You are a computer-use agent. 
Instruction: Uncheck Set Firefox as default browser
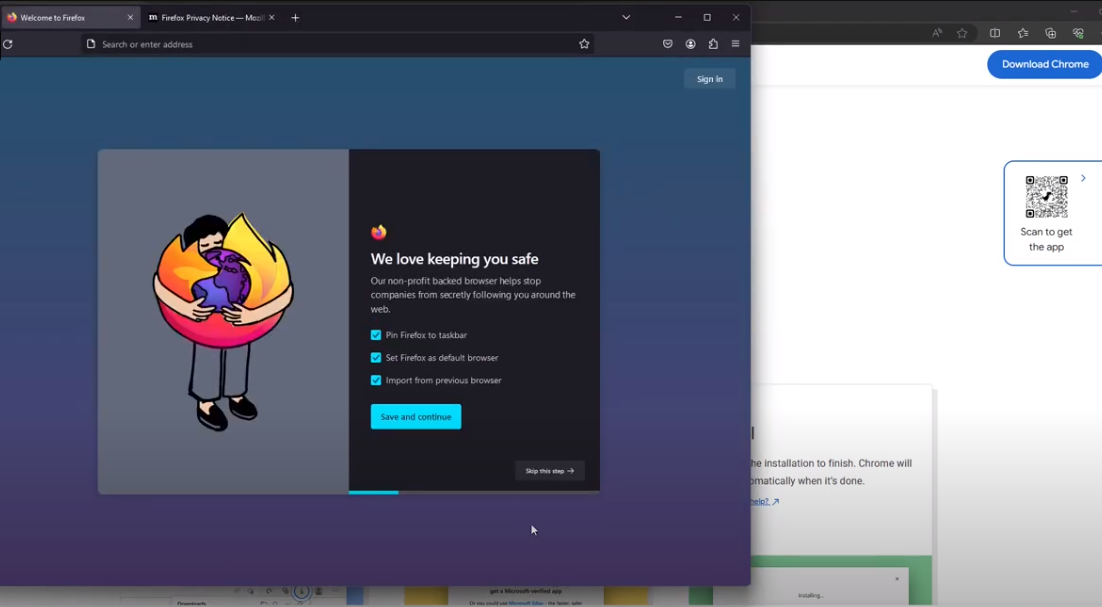(376, 358)
